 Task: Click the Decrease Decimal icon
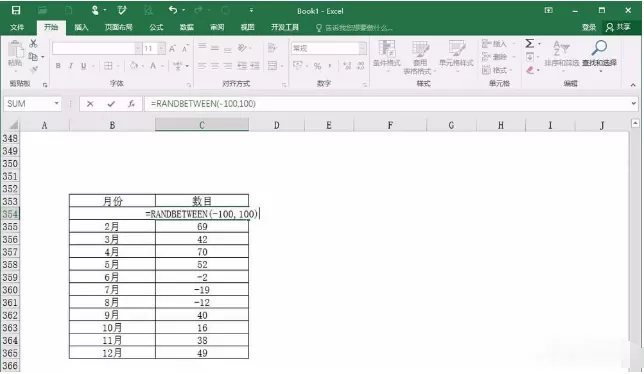point(360,66)
